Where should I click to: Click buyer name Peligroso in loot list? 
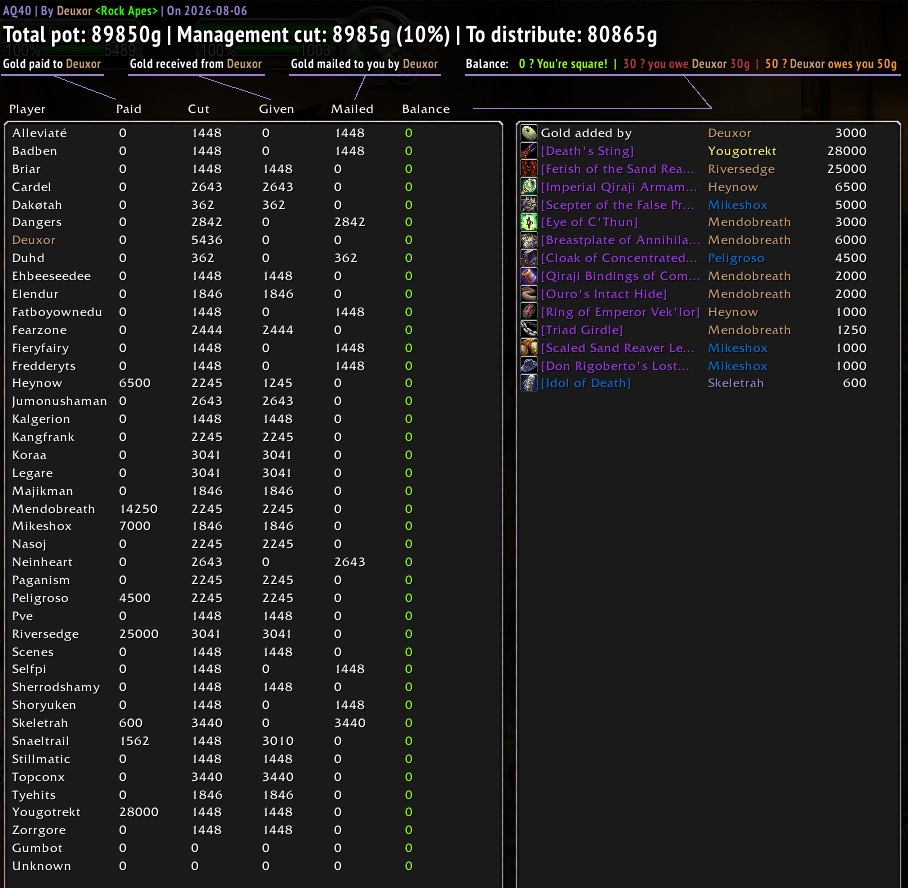pyautogui.click(x=736, y=258)
